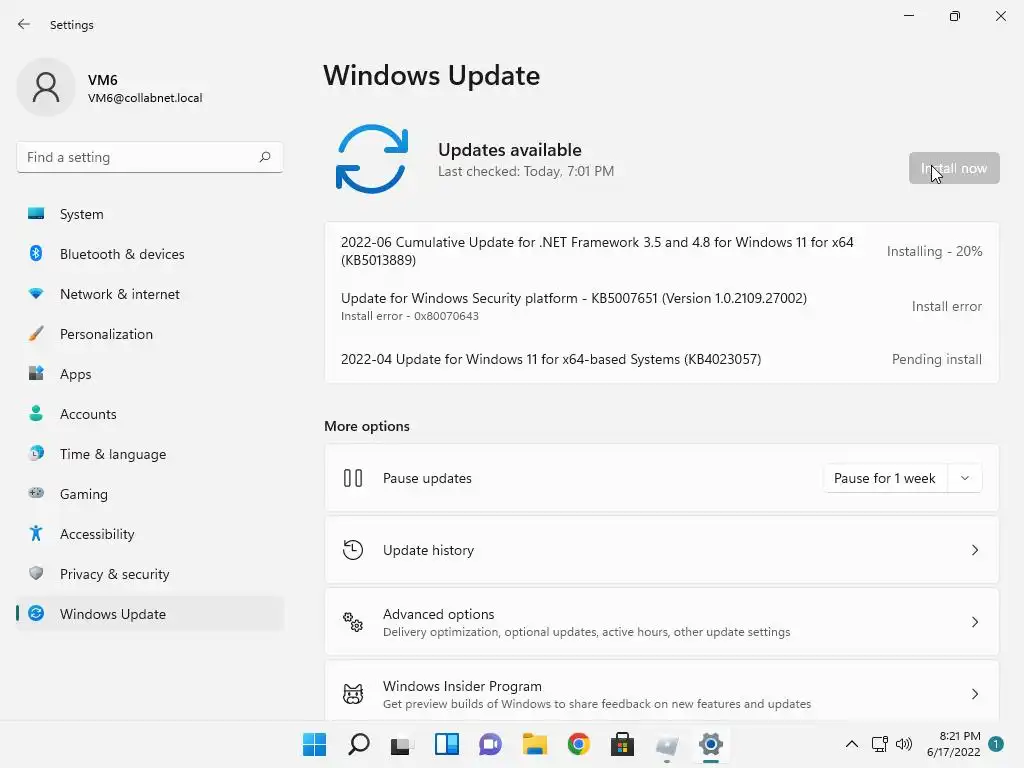Select Bluetooth & devices in the sidebar
The image size is (1024, 768).
[150, 253]
